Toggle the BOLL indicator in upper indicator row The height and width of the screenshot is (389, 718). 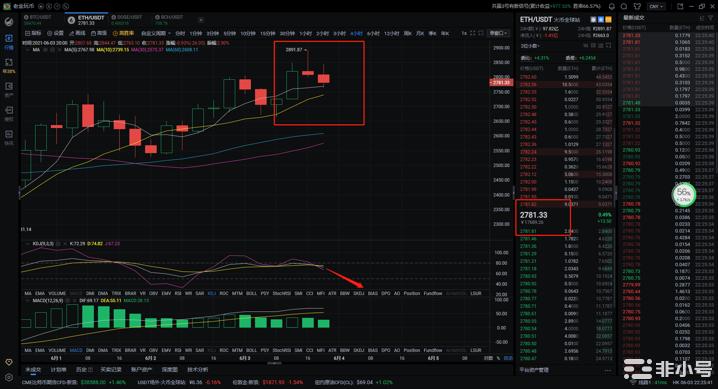(x=251, y=293)
